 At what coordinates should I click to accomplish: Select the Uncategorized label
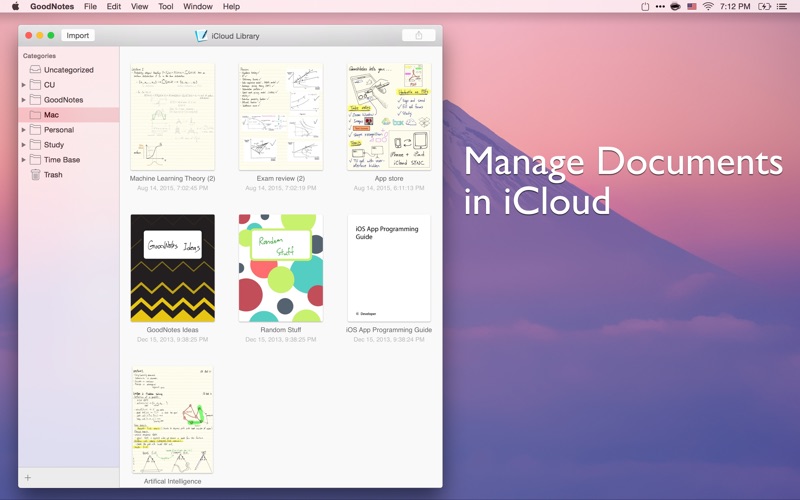pos(68,70)
